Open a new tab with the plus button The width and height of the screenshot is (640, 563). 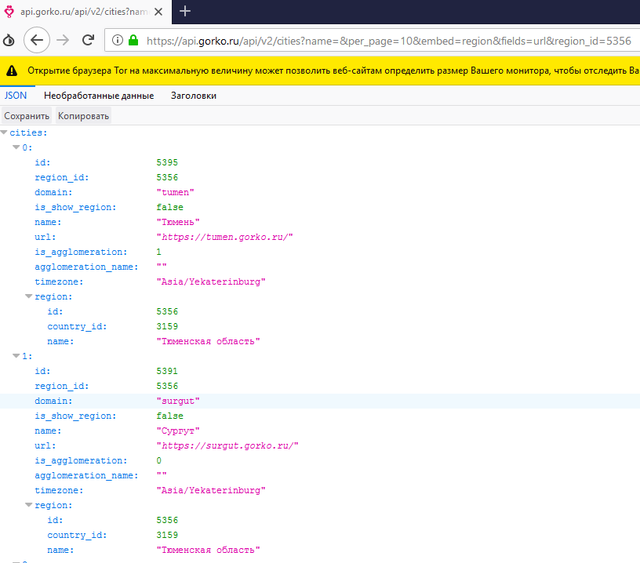pos(185,11)
